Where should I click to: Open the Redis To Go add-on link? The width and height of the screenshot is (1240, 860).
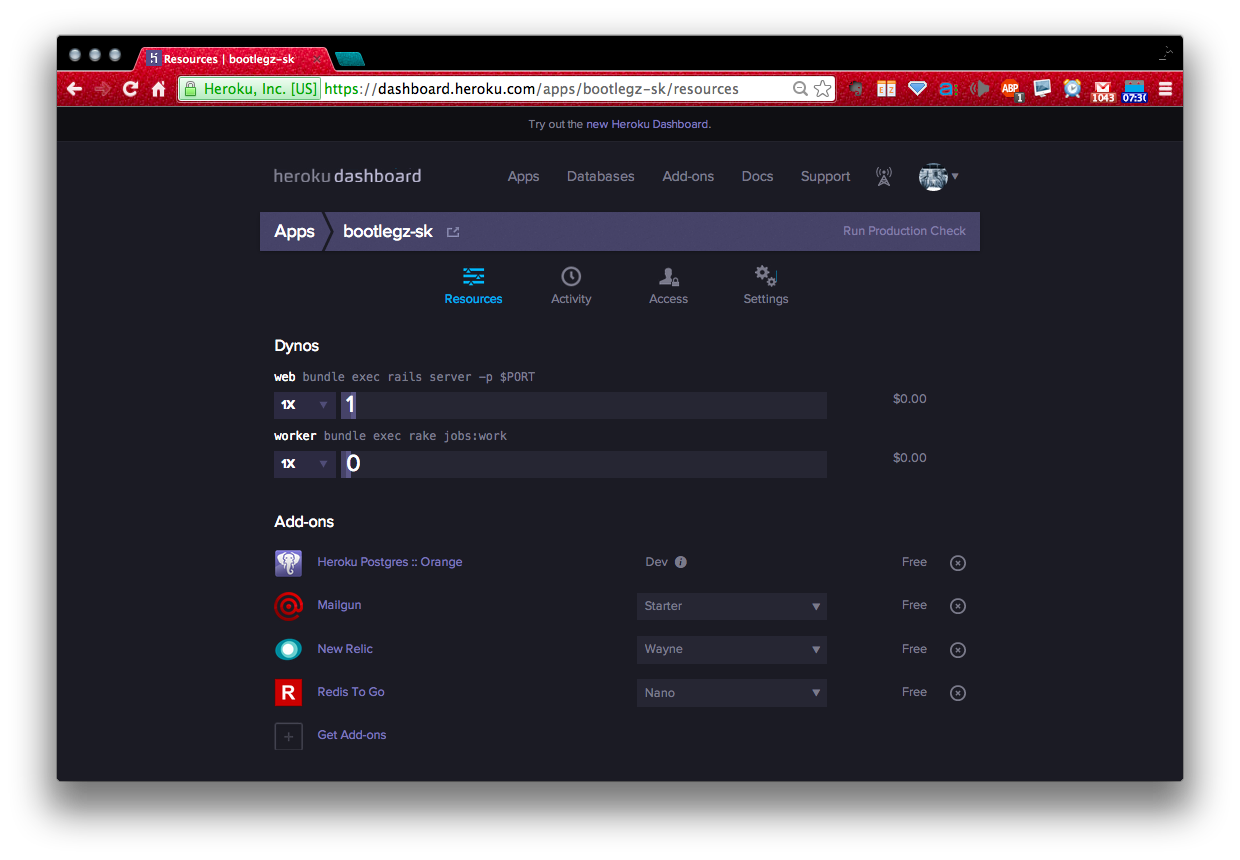tap(351, 692)
